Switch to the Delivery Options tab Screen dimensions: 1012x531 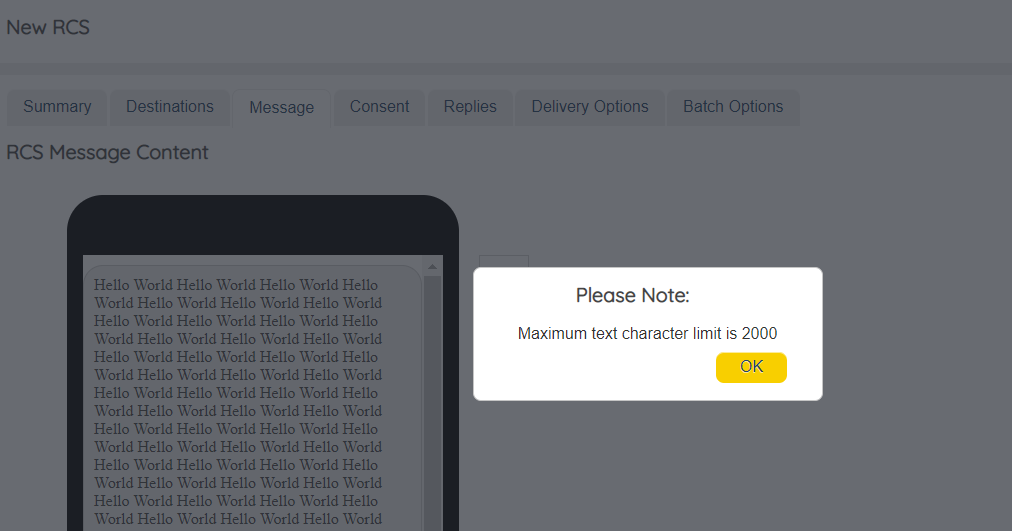pyautogui.click(x=590, y=107)
